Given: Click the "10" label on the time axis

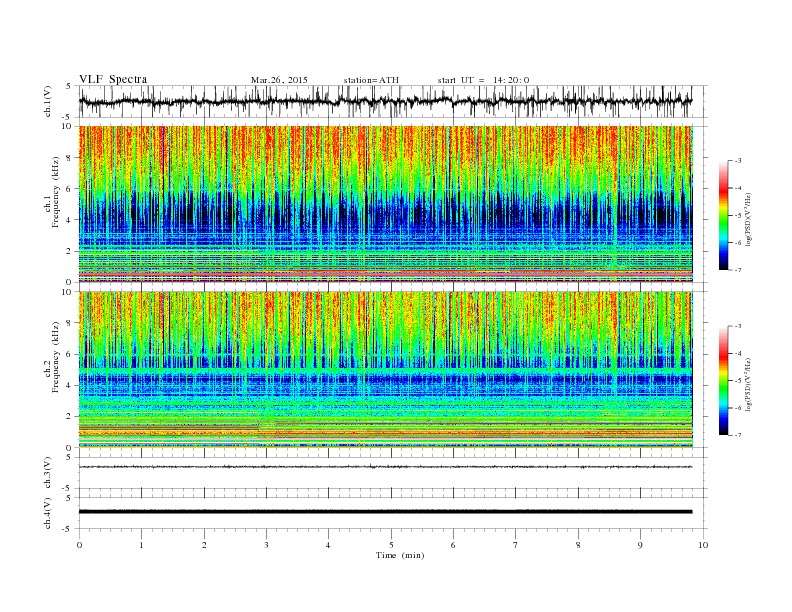Looking at the screenshot, I should 703,545.
